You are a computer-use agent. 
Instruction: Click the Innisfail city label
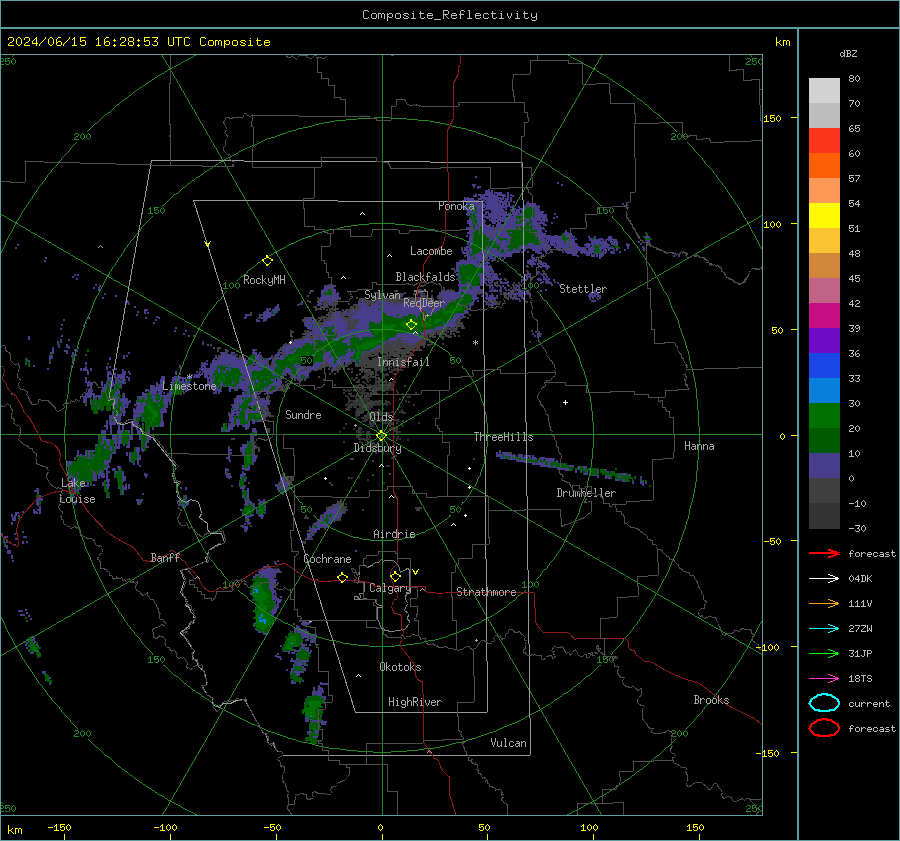(403, 362)
